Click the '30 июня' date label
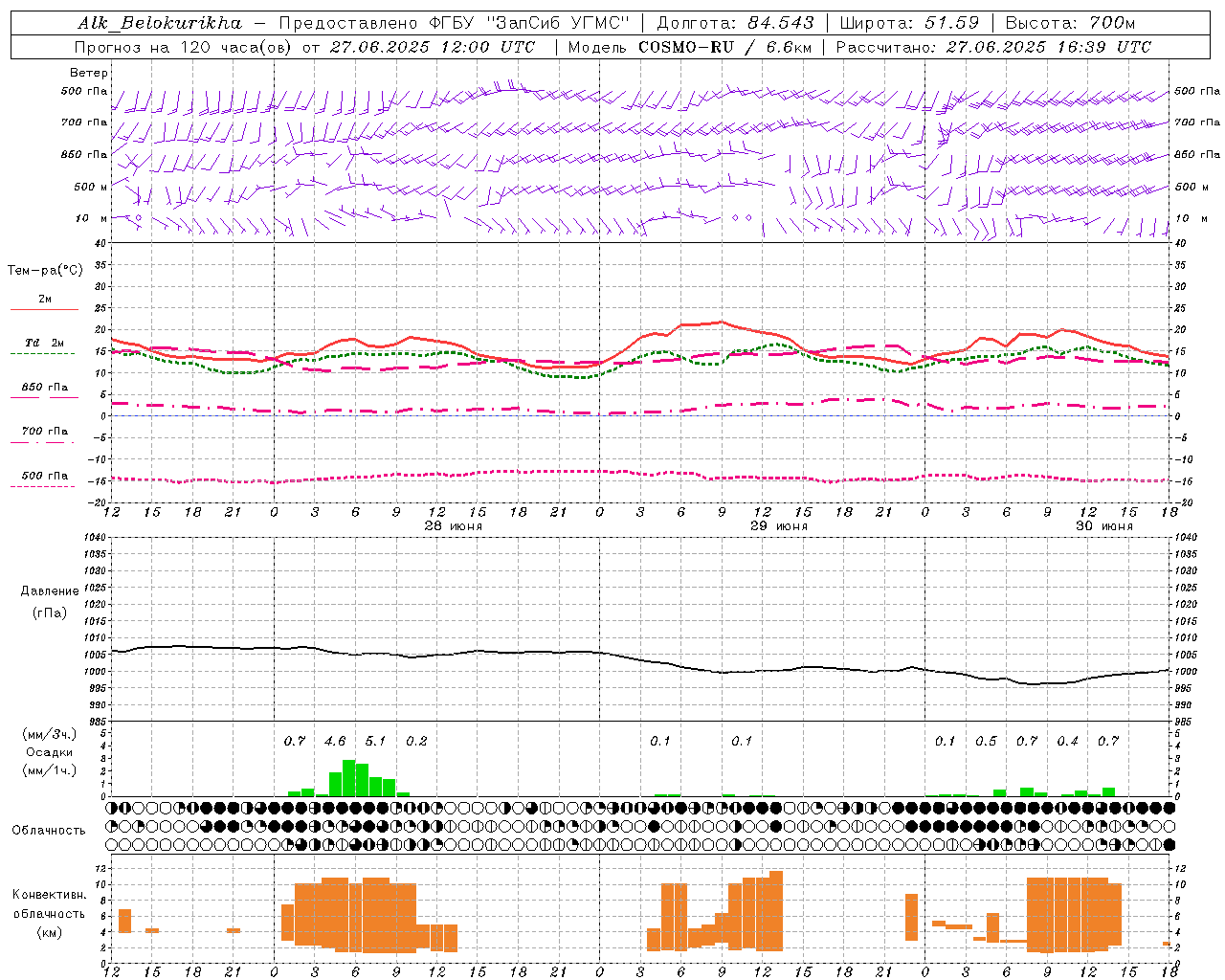Image resolution: width=1225 pixels, height=980 pixels. click(1104, 526)
